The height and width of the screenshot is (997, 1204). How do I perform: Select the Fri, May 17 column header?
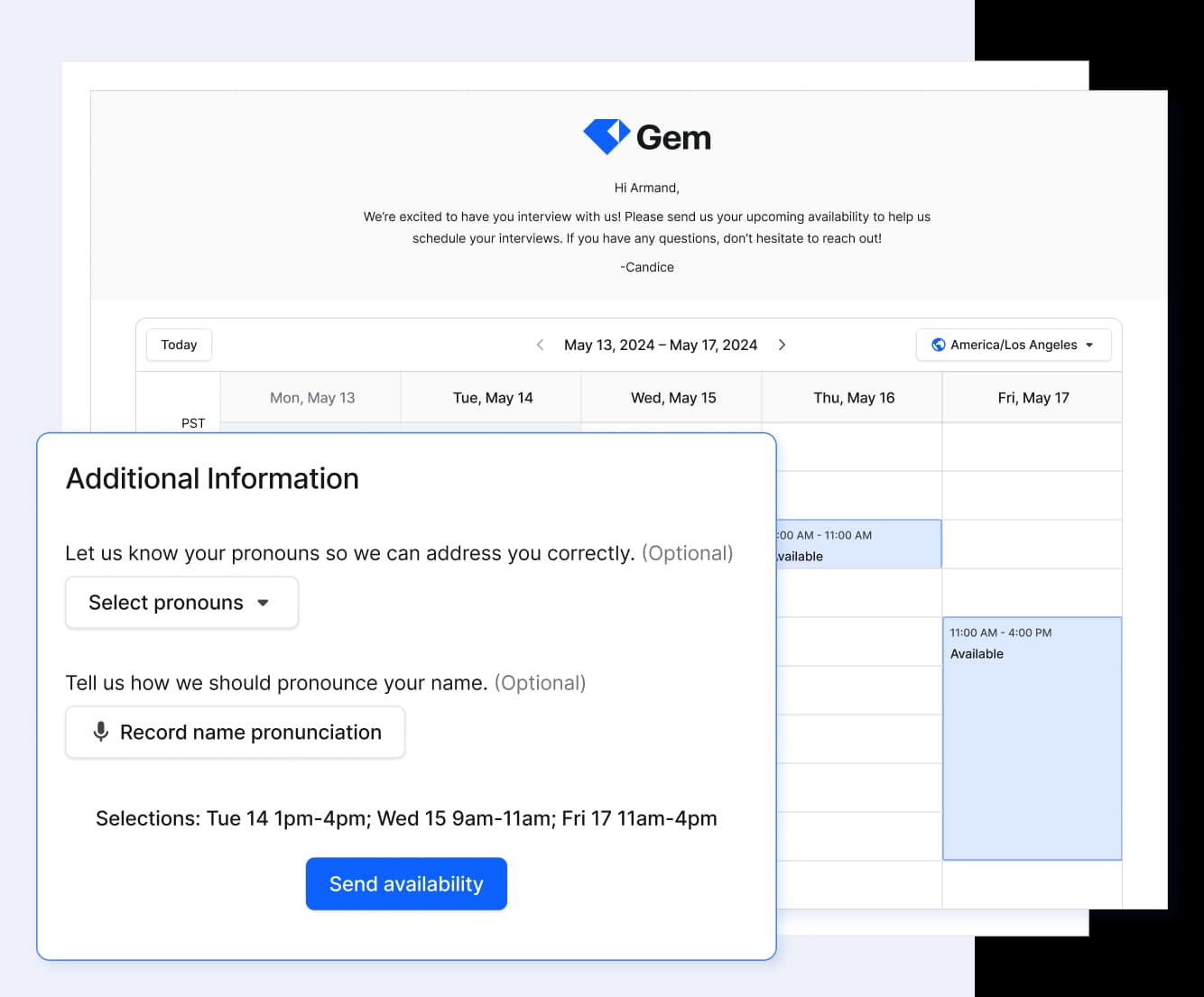[x=1032, y=397]
